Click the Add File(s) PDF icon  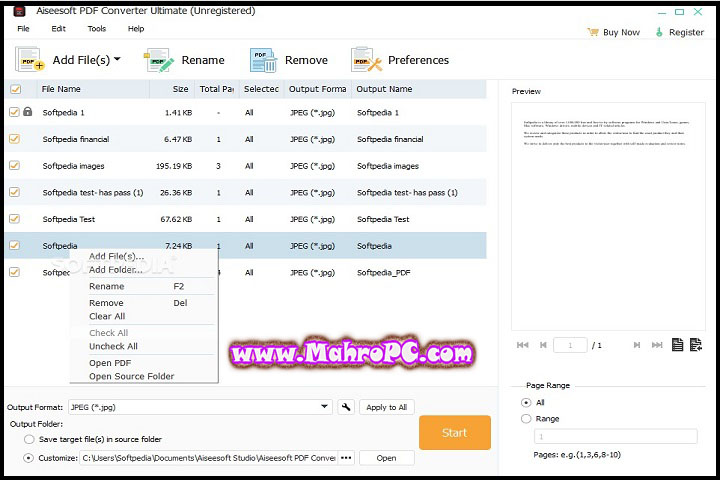tap(30, 59)
